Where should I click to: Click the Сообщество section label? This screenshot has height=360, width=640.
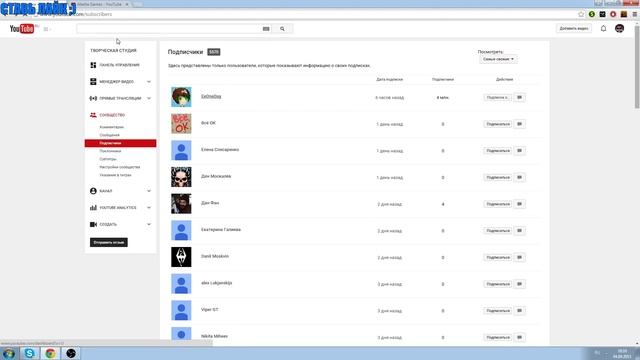tap(112, 115)
